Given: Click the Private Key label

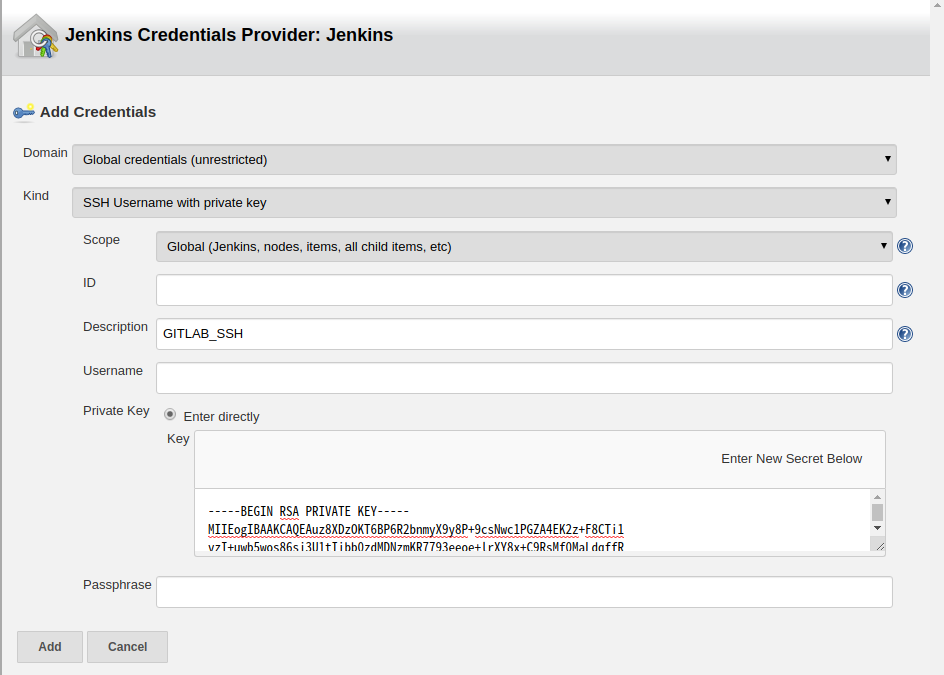Looking at the screenshot, I should pos(116,411).
